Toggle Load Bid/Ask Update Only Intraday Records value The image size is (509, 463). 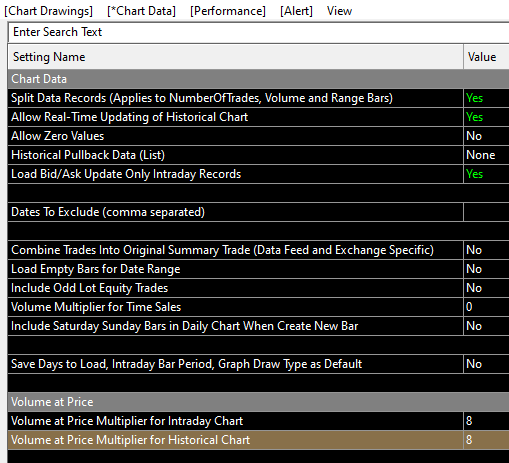click(486, 174)
